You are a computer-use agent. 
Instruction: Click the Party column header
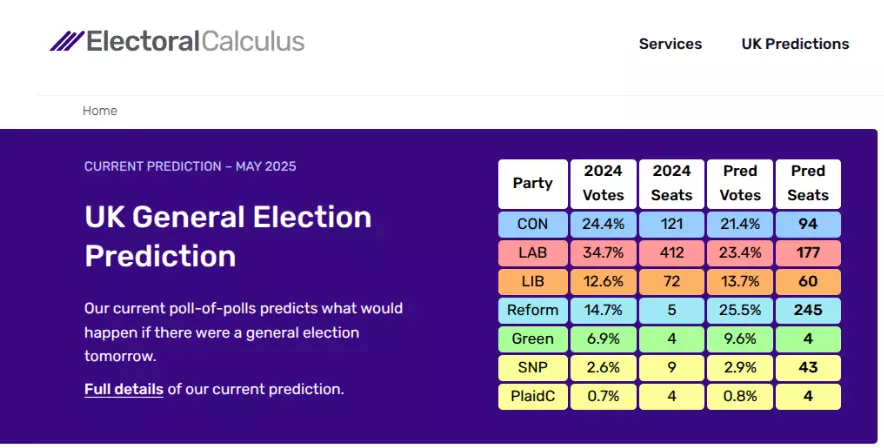point(533,184)
